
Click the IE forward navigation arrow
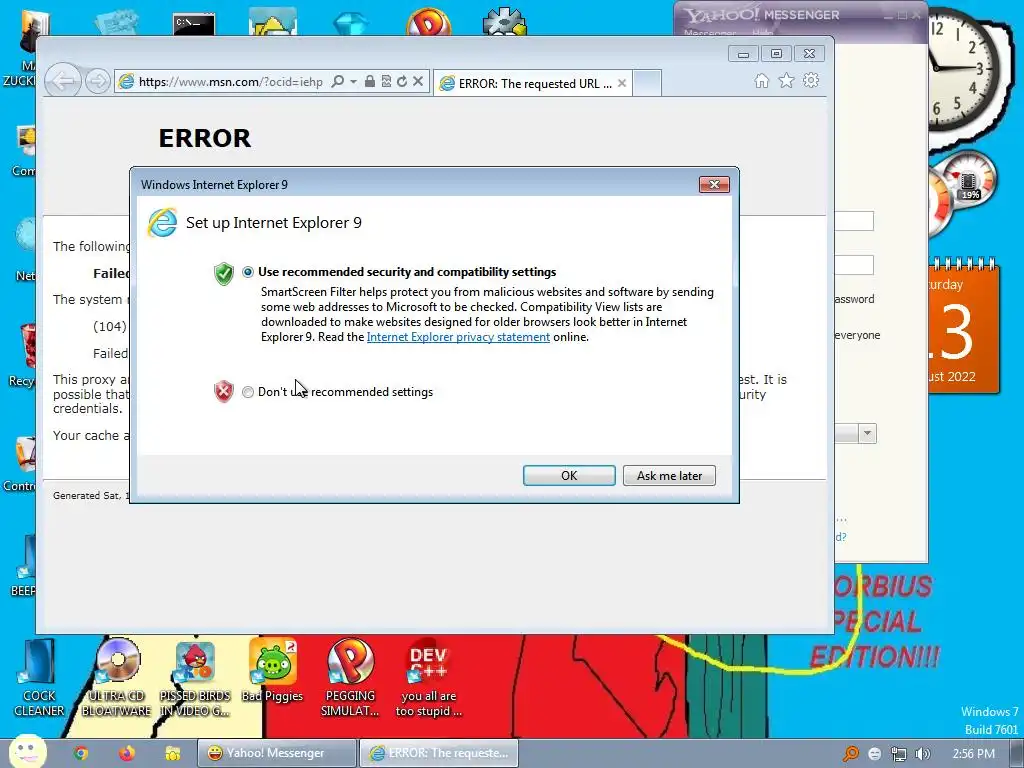click(x=97, y=82)
